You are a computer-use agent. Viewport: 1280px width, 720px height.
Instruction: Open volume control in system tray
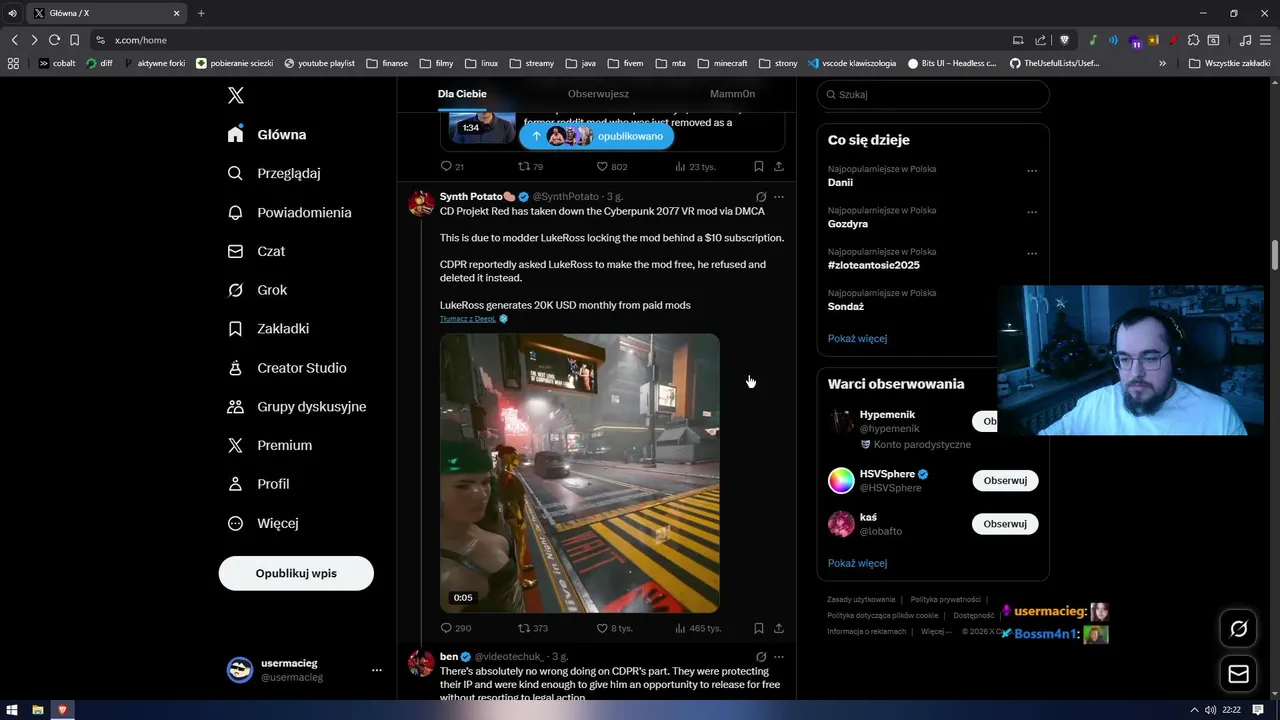tap(1210, 710)
